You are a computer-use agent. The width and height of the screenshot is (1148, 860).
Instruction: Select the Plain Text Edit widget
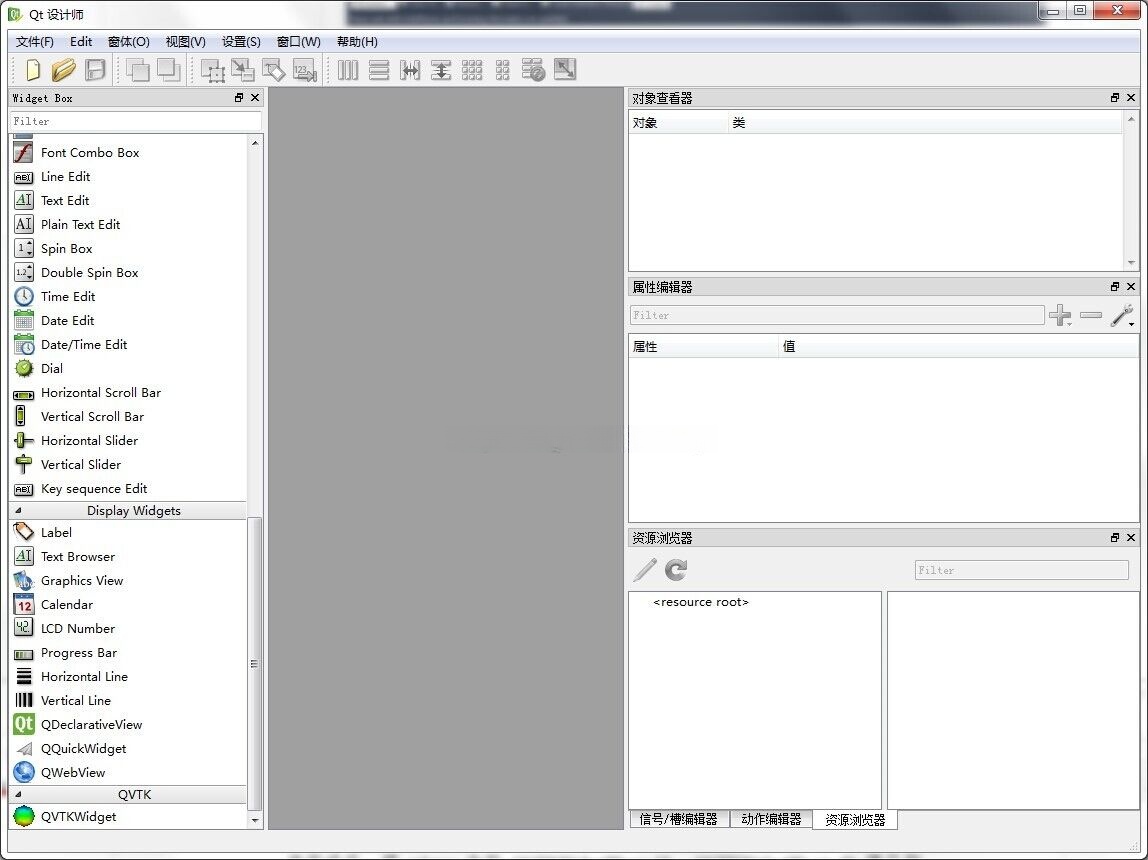129,225
